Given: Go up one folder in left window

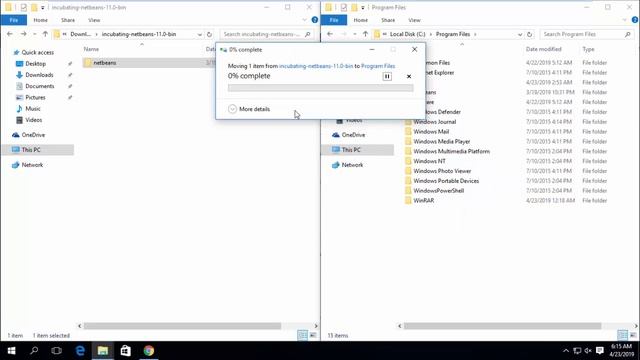Looking at the screenshot, I should [x=45, y=34].
